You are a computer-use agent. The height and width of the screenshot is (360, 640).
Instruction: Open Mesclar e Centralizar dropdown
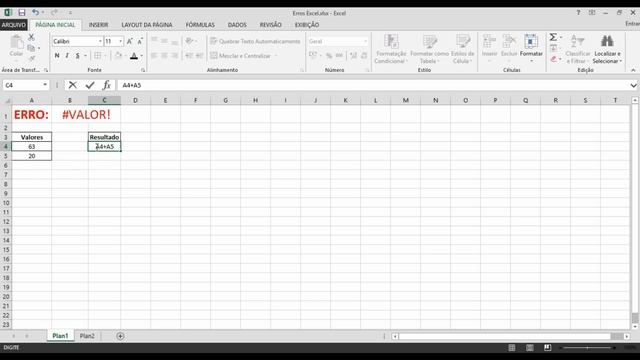pos(276,56)
